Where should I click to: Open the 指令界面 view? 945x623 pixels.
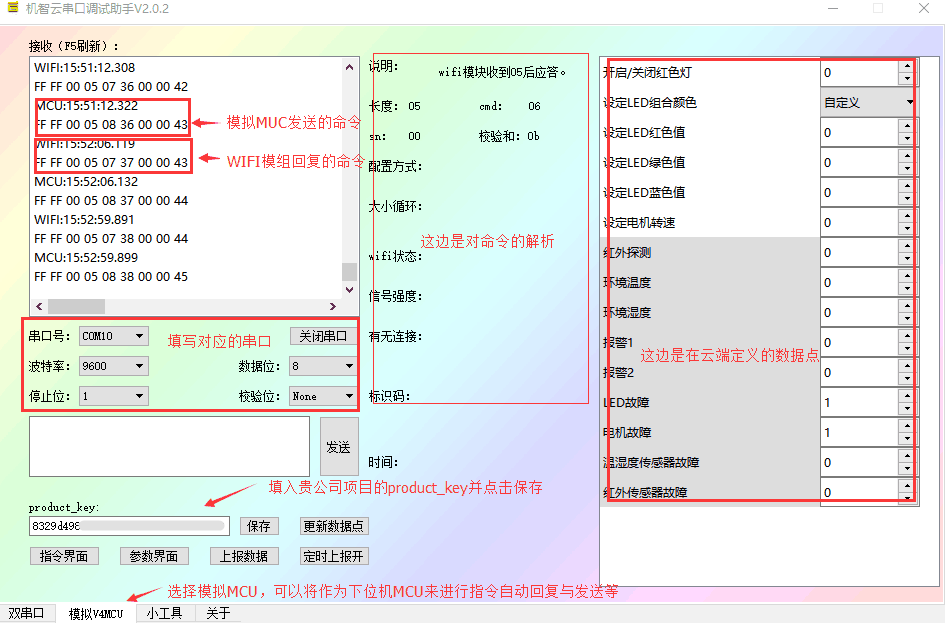point(64,556)
